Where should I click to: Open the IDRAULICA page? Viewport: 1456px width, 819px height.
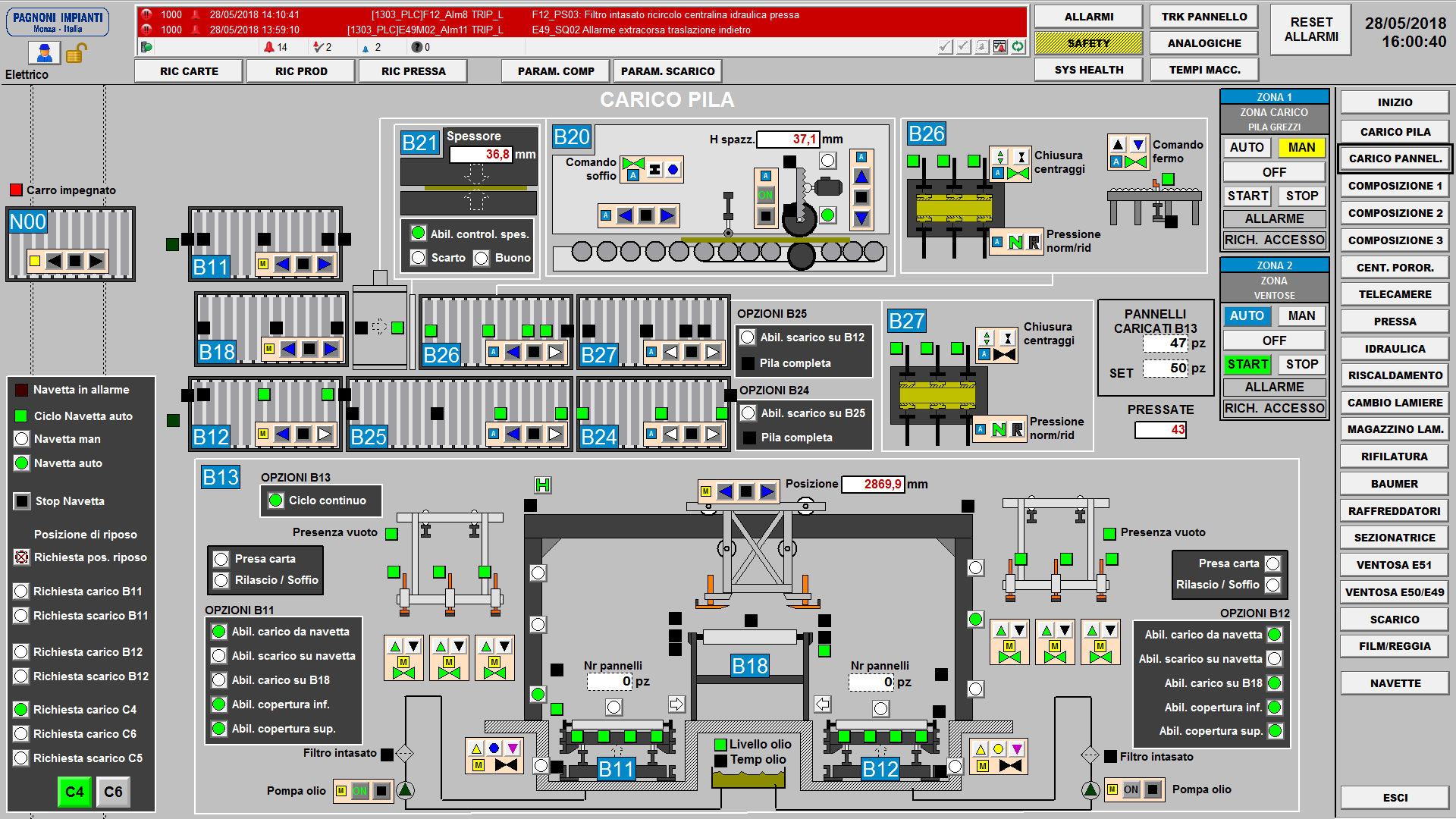(1395, 349)
